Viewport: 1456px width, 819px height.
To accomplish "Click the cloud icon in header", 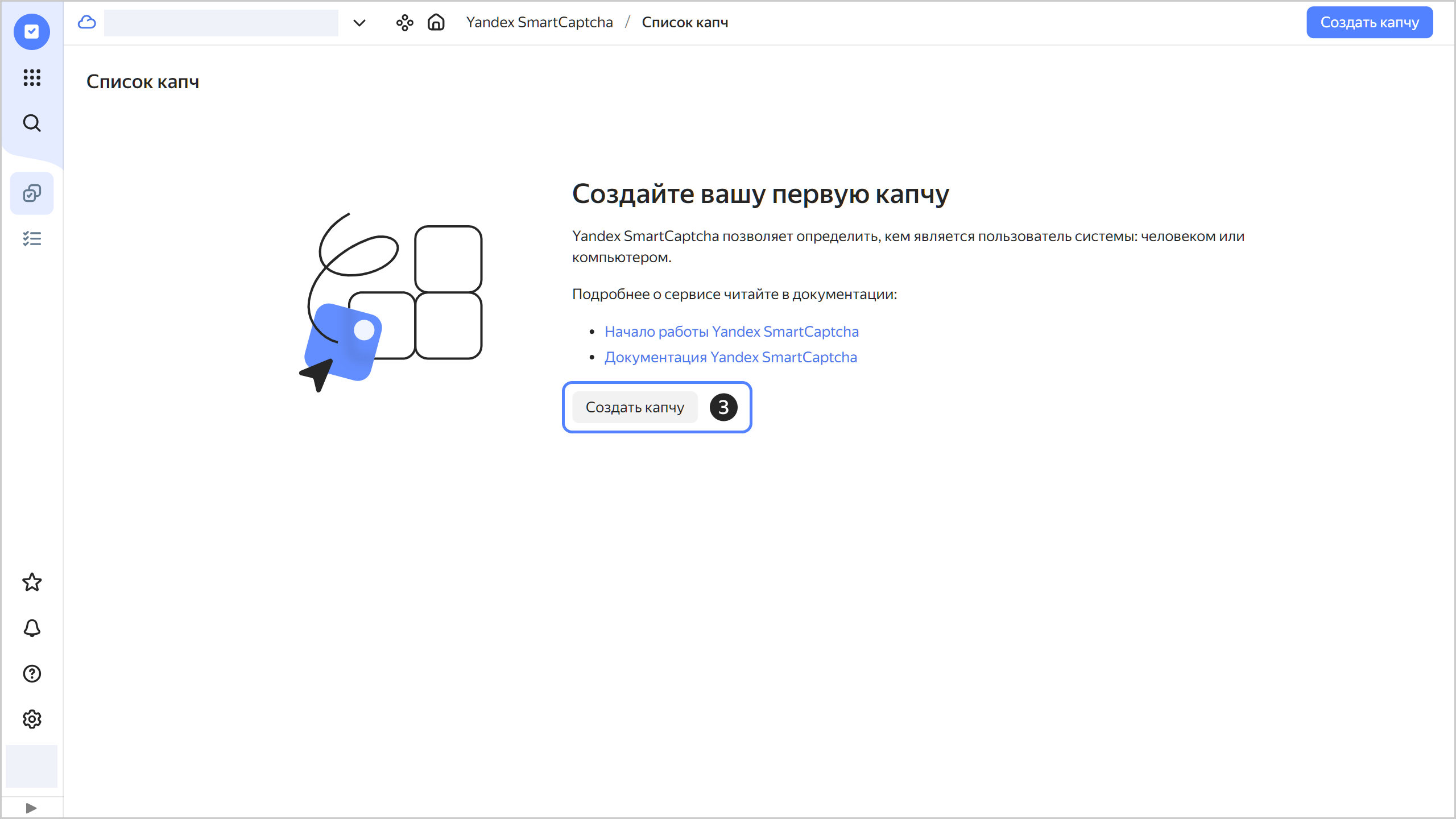I will tap(87, 22).
